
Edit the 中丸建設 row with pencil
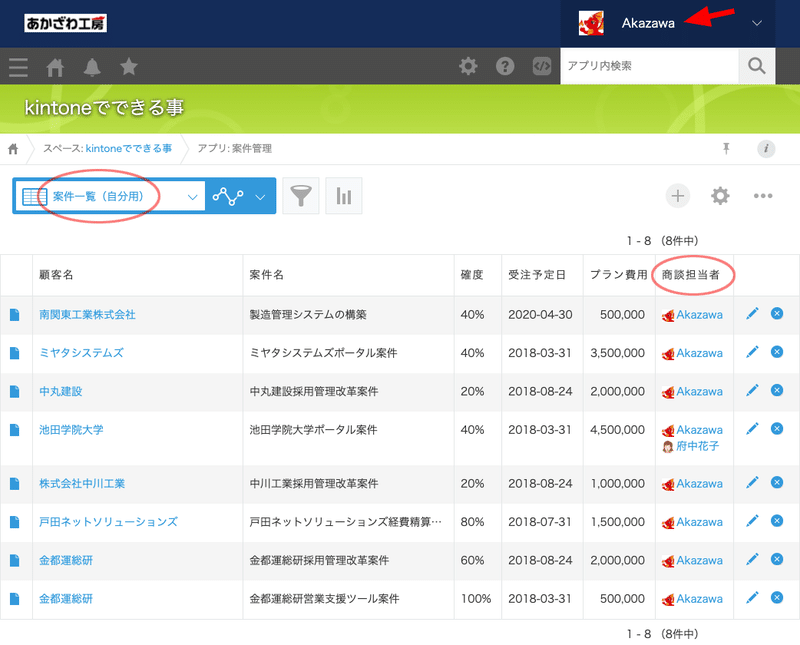click(752, 390)
